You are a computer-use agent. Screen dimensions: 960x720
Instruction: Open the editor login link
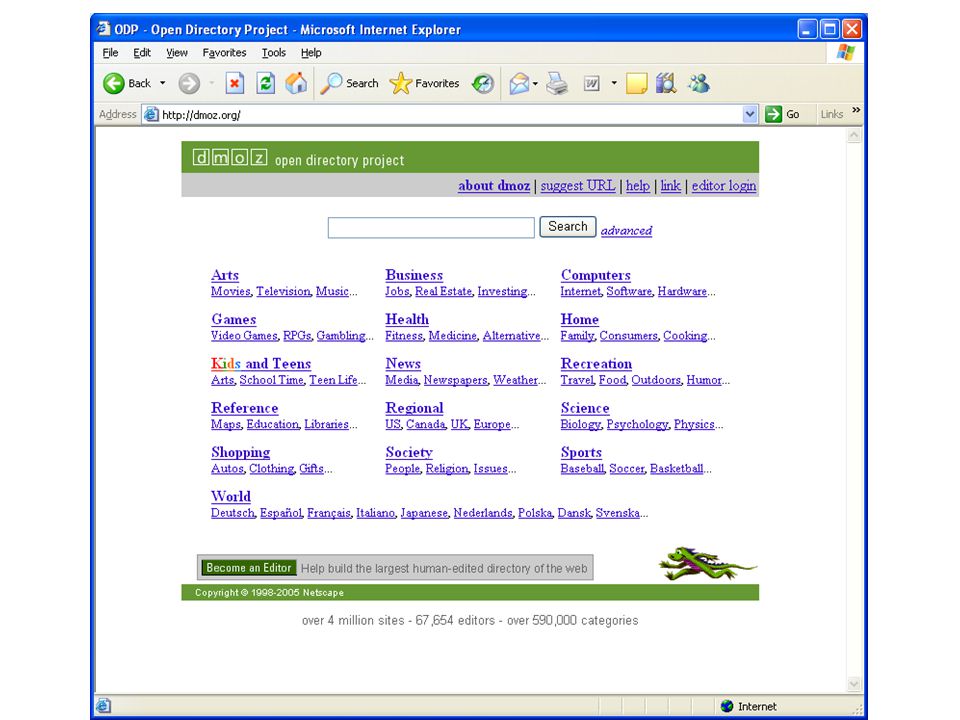(x=724, y=186)
